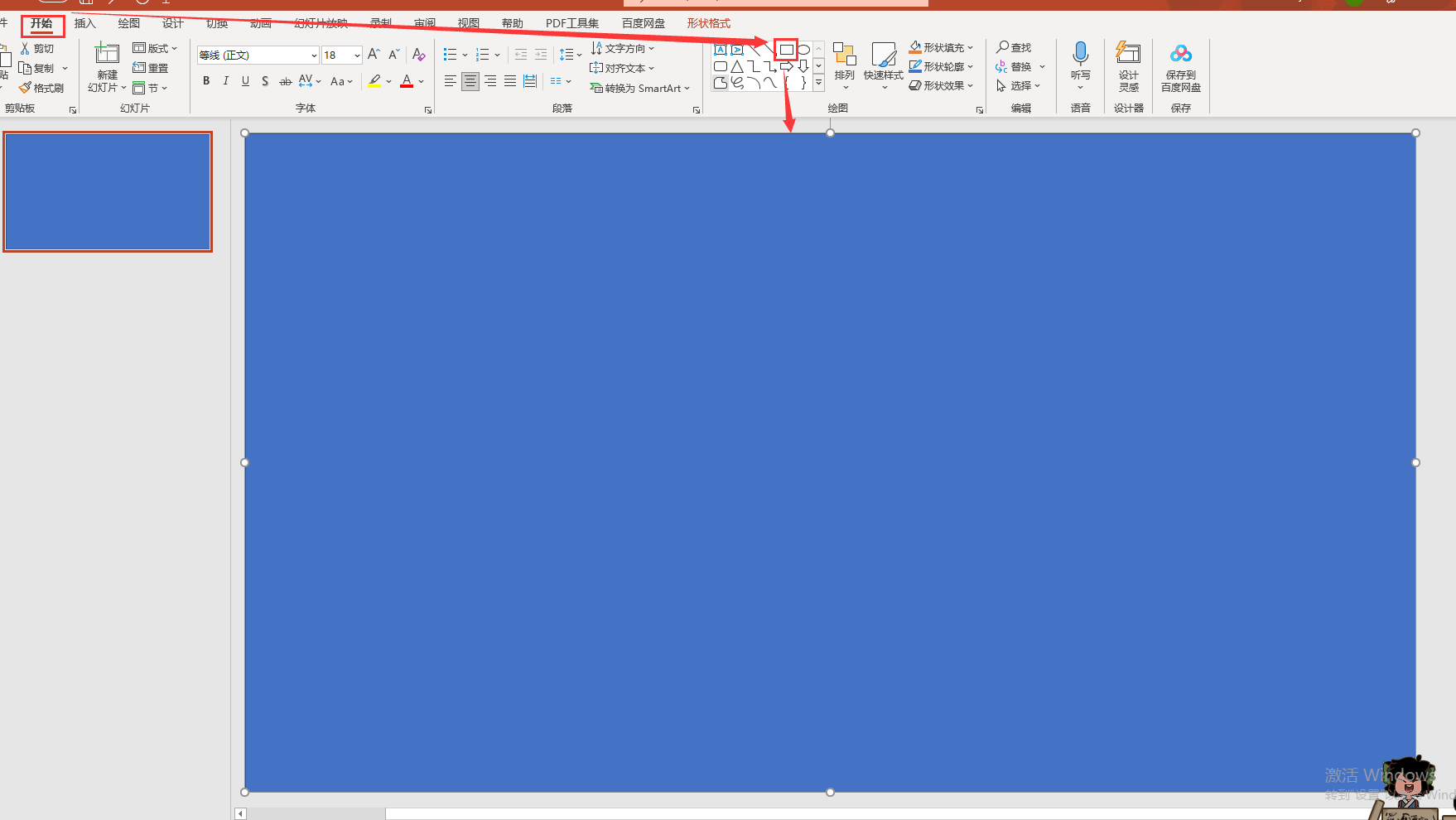Open the Align Text (对齐文本) dropdown
The width and height of the screenshot is (1456, 820).
[x=622, y=68]
